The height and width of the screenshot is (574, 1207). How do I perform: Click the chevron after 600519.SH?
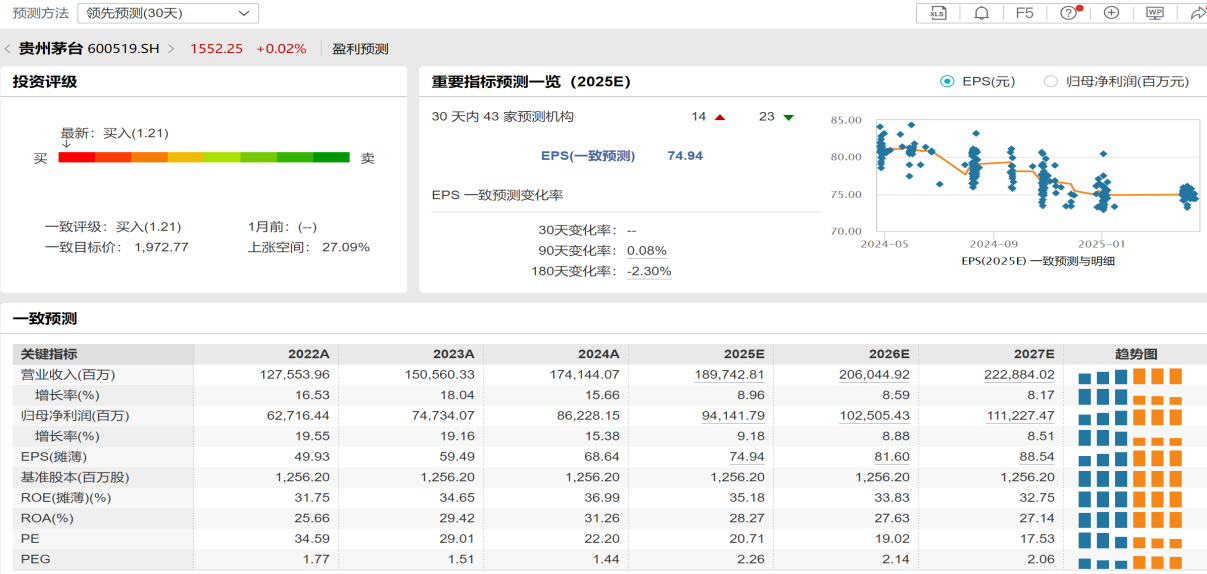coord(171,49)
